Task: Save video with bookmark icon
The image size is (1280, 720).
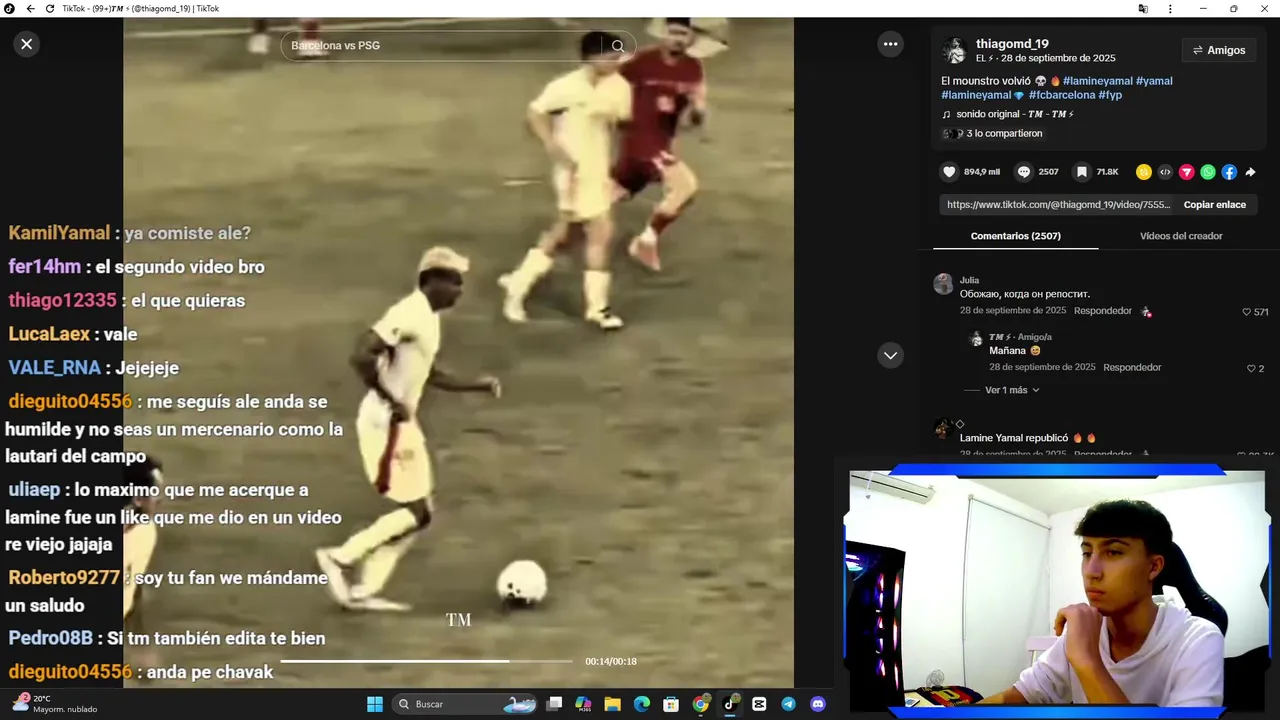Action: coord(1081,172)
